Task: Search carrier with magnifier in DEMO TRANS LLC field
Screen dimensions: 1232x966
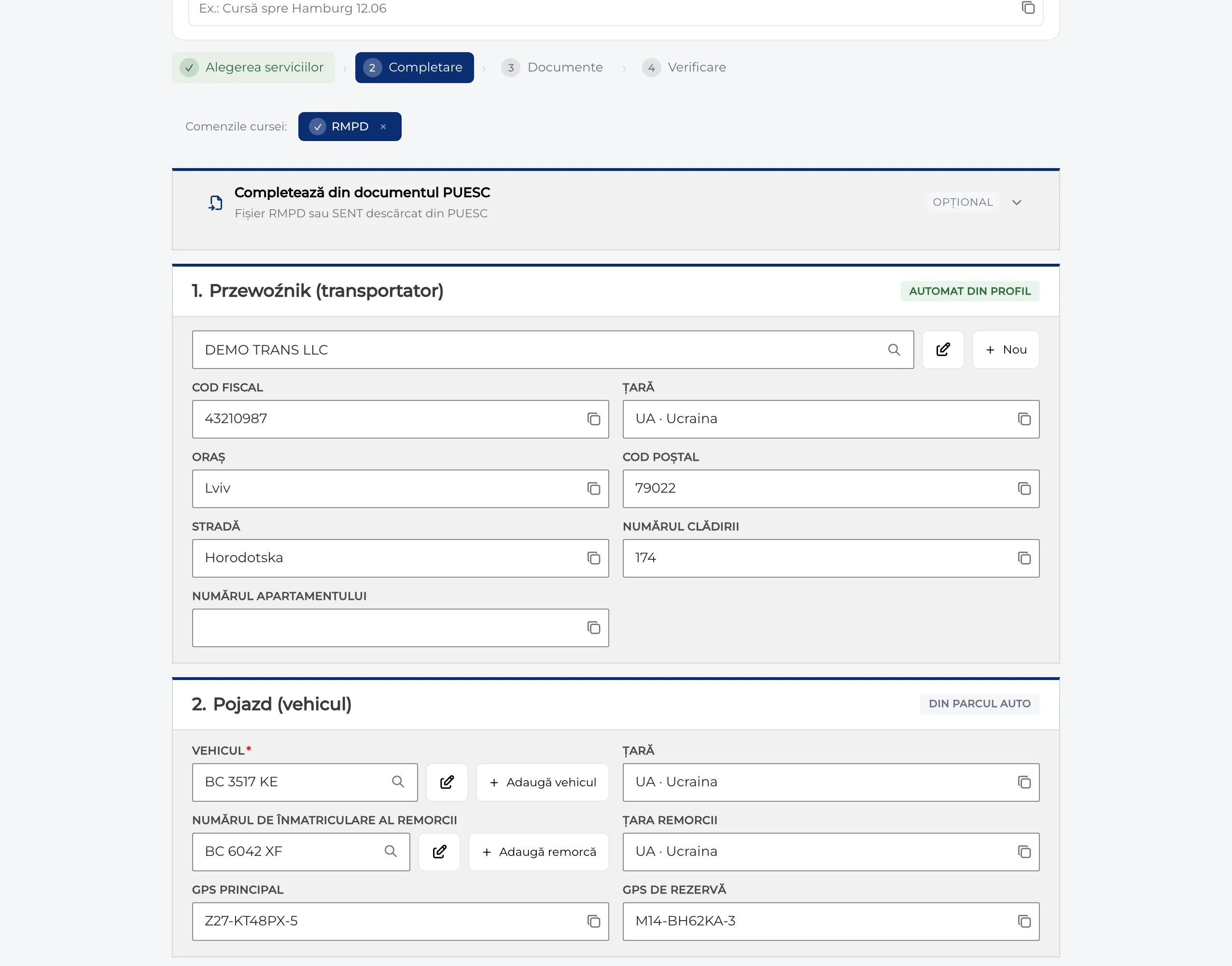Action: 894,350
